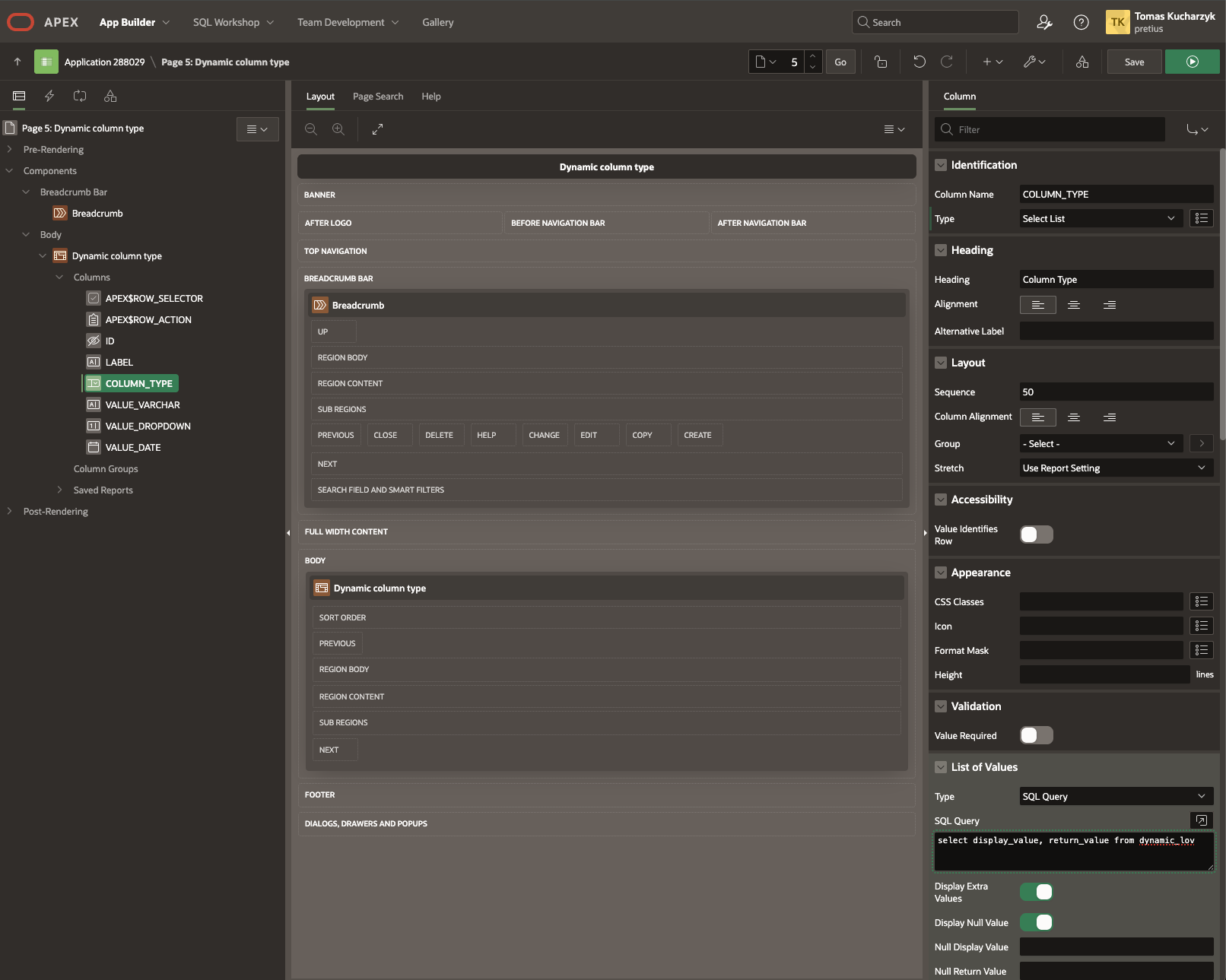Screen dimensions: 1226x980
Task: Open the SQL Workshop menu
Action: (x=233, y=22)
